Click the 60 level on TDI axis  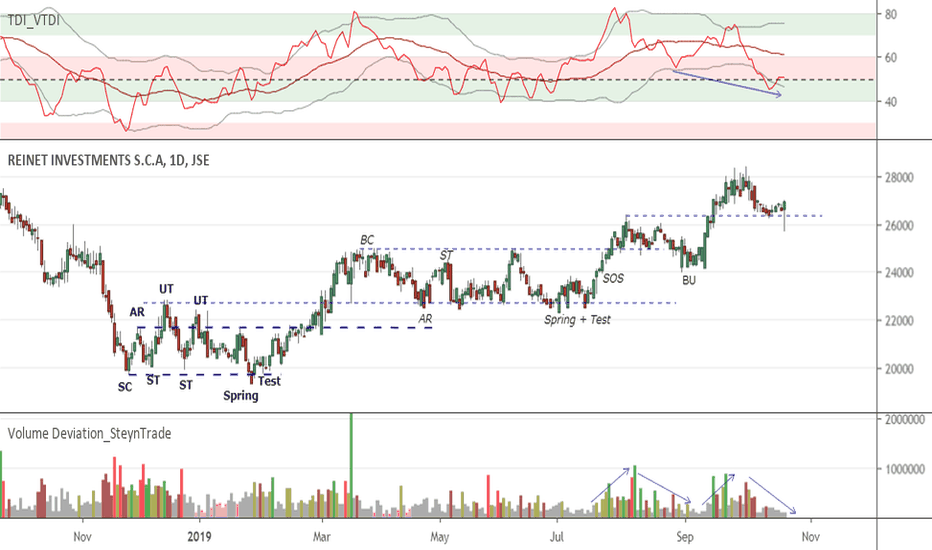click(x=891, y=58)
